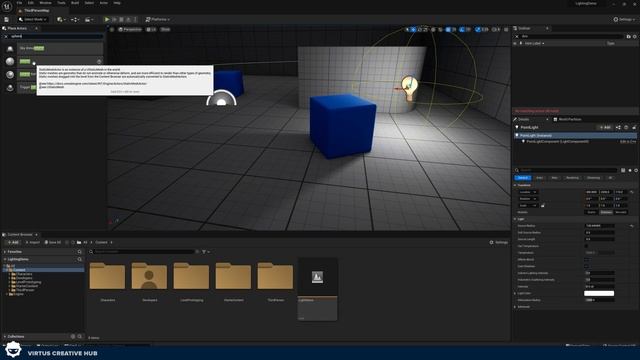Set Mobility to Movable
Viewport: 640px width, 360px height.
[621, 212]
